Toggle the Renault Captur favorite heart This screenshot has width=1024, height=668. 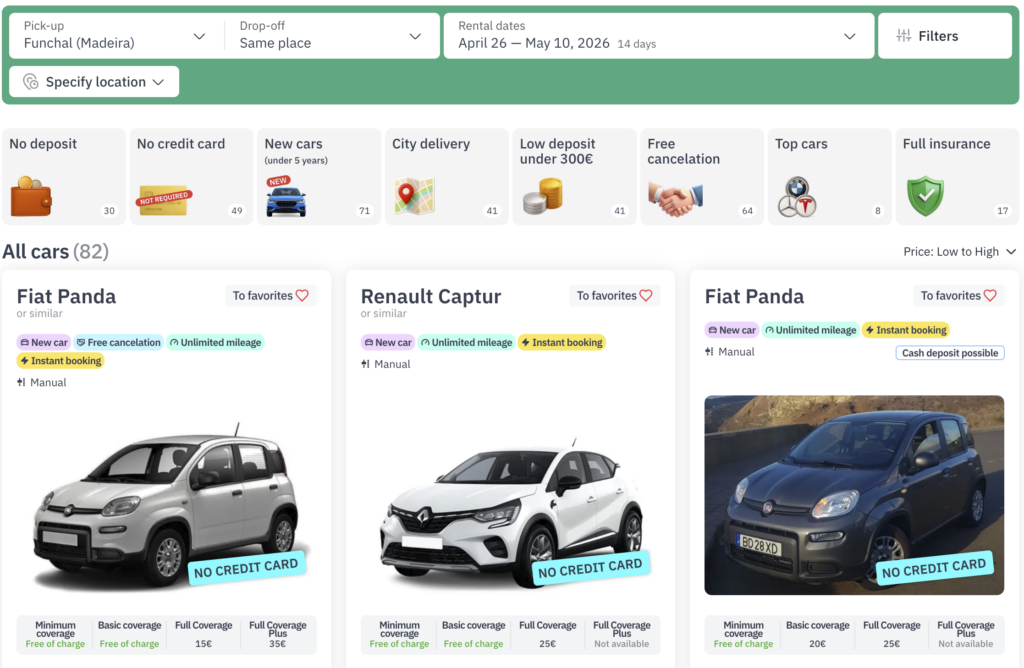614,295
